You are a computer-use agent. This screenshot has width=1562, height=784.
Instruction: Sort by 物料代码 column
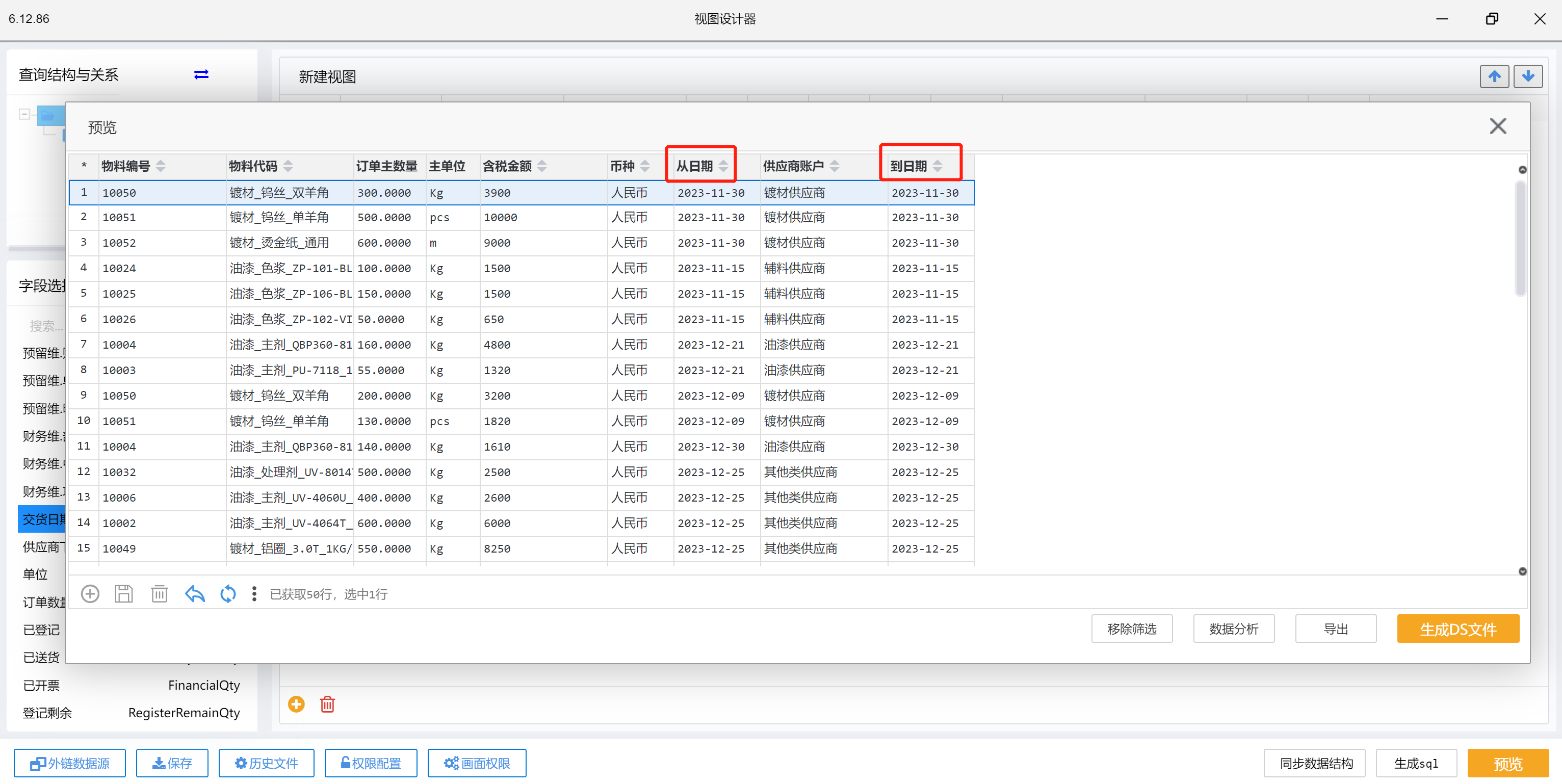pyautogui.click(x=288, y=166)
